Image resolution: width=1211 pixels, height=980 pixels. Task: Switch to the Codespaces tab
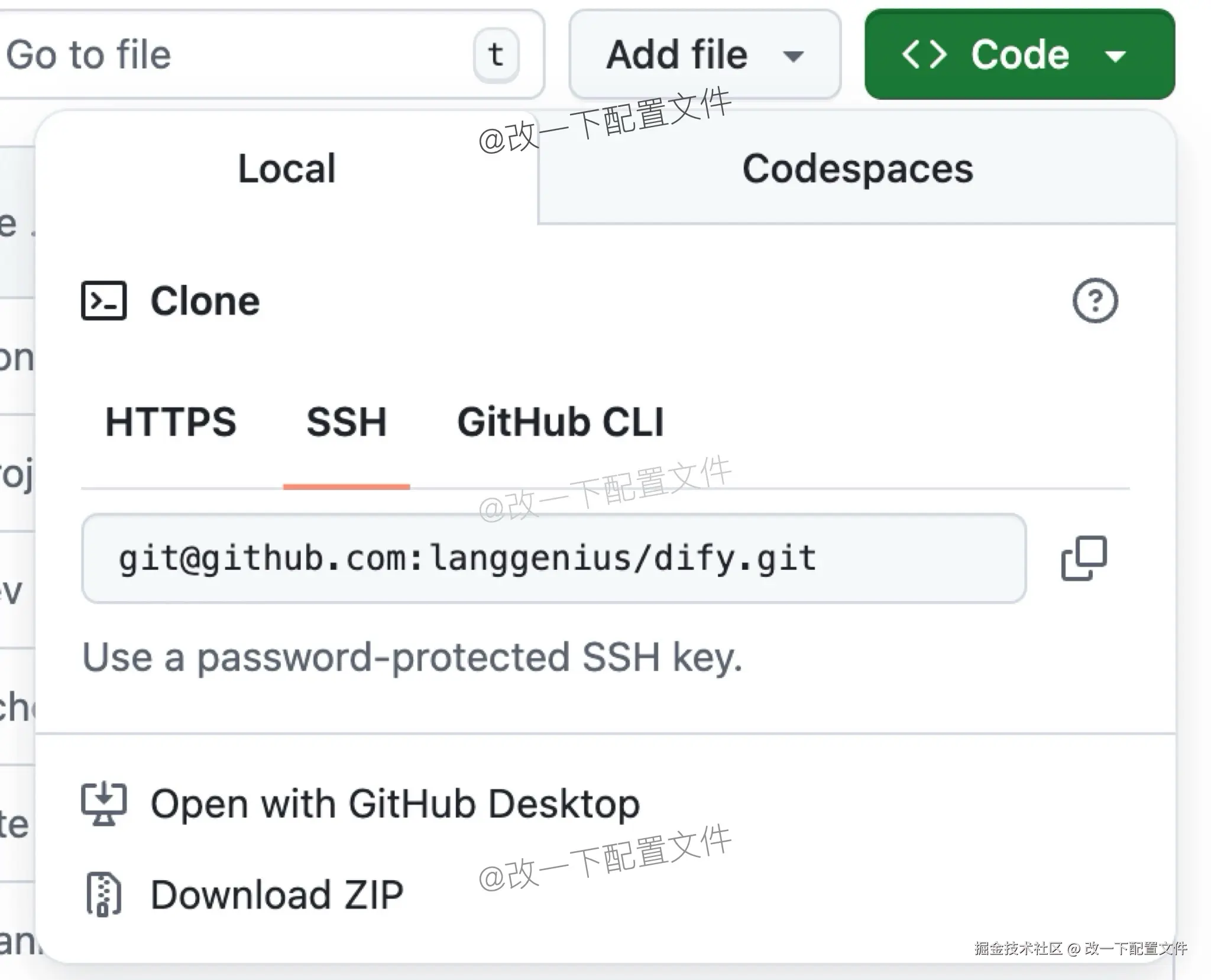click(857, 168)
